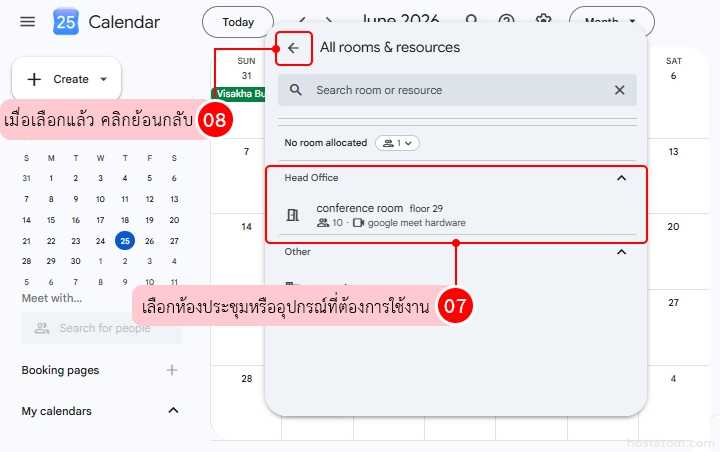The height and width of the screenshot is (452, 720).
Task: Open the room capacity dropdown
Action: (x=397, y=143)
